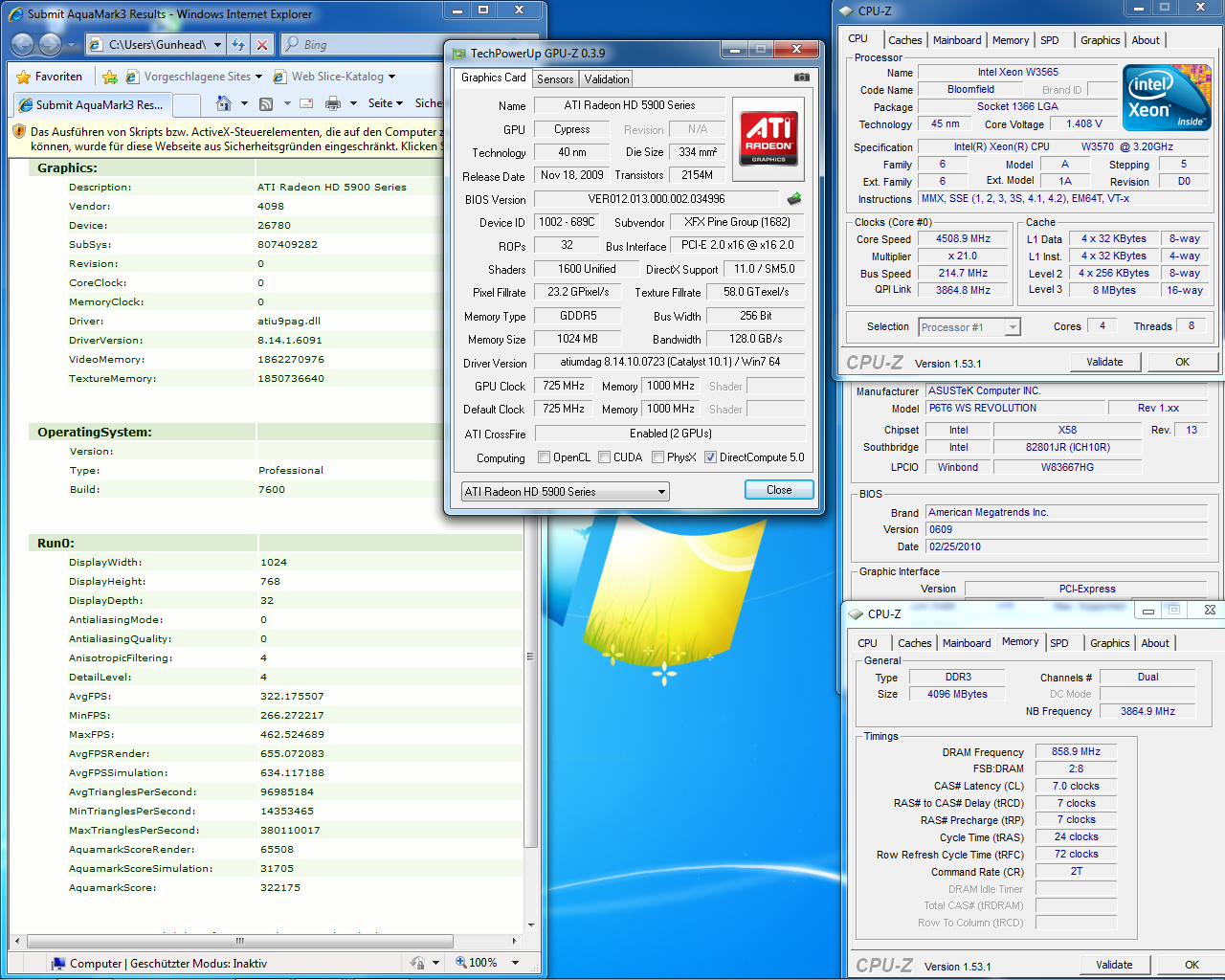Screen dimensions: 1225x980
Task: Open the SPD tab in top CPU-Z window
Action: (1050, 40)
